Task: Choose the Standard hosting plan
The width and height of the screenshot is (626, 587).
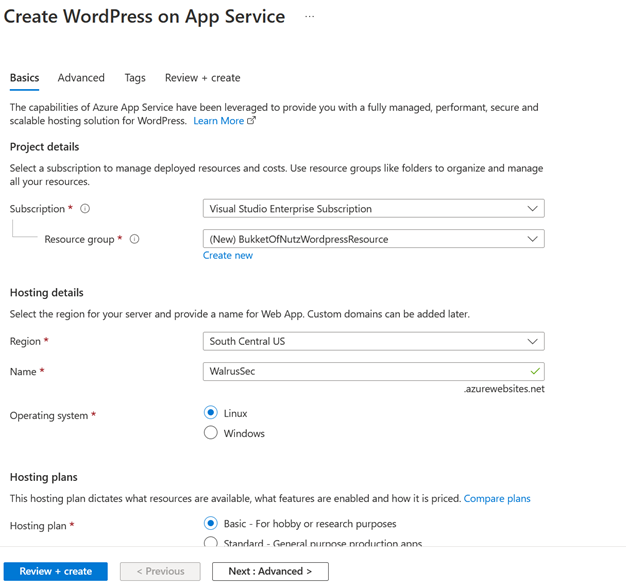Action: point(211,541)
